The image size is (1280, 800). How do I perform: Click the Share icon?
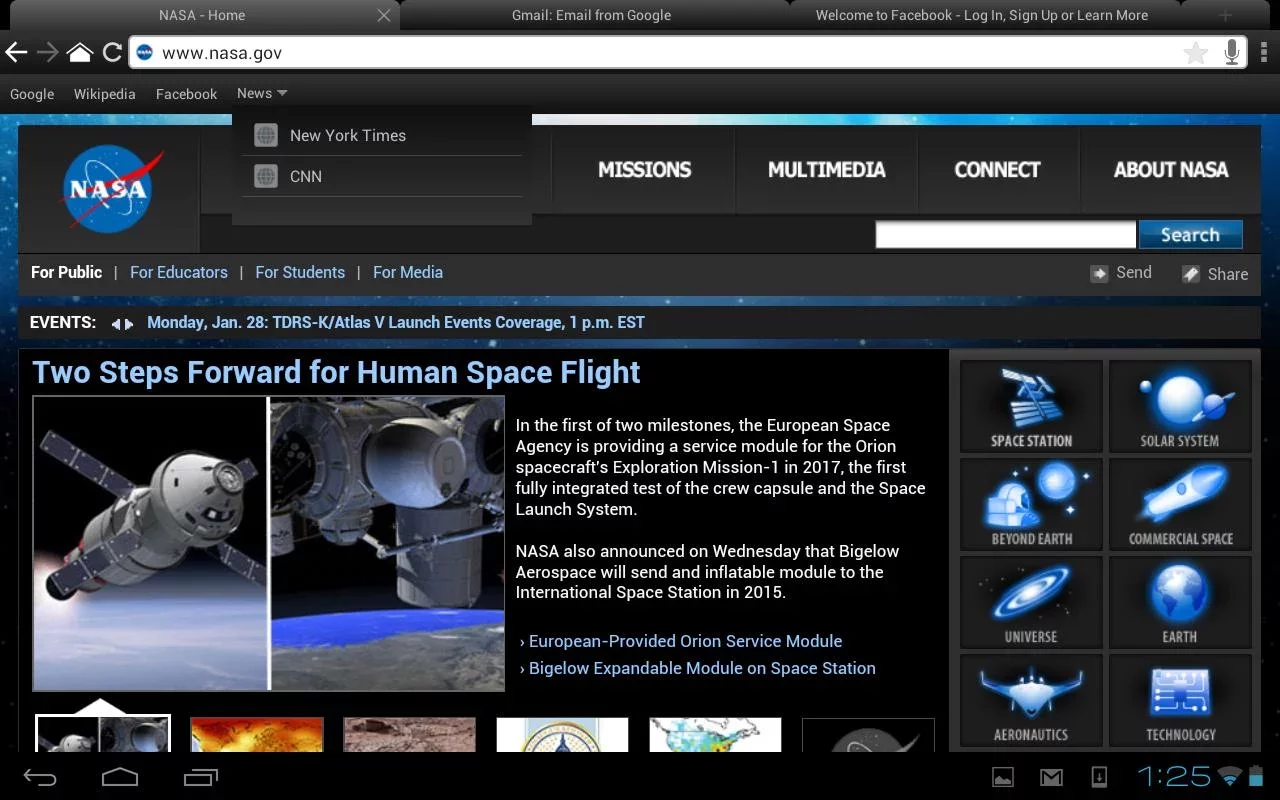click(x=1190, y=274)
